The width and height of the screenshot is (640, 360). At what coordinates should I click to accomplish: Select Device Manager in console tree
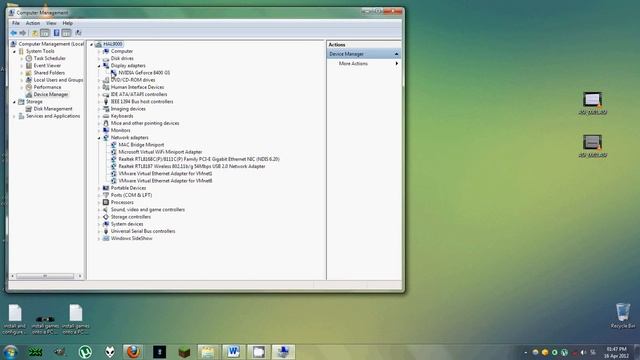(51, 94)
